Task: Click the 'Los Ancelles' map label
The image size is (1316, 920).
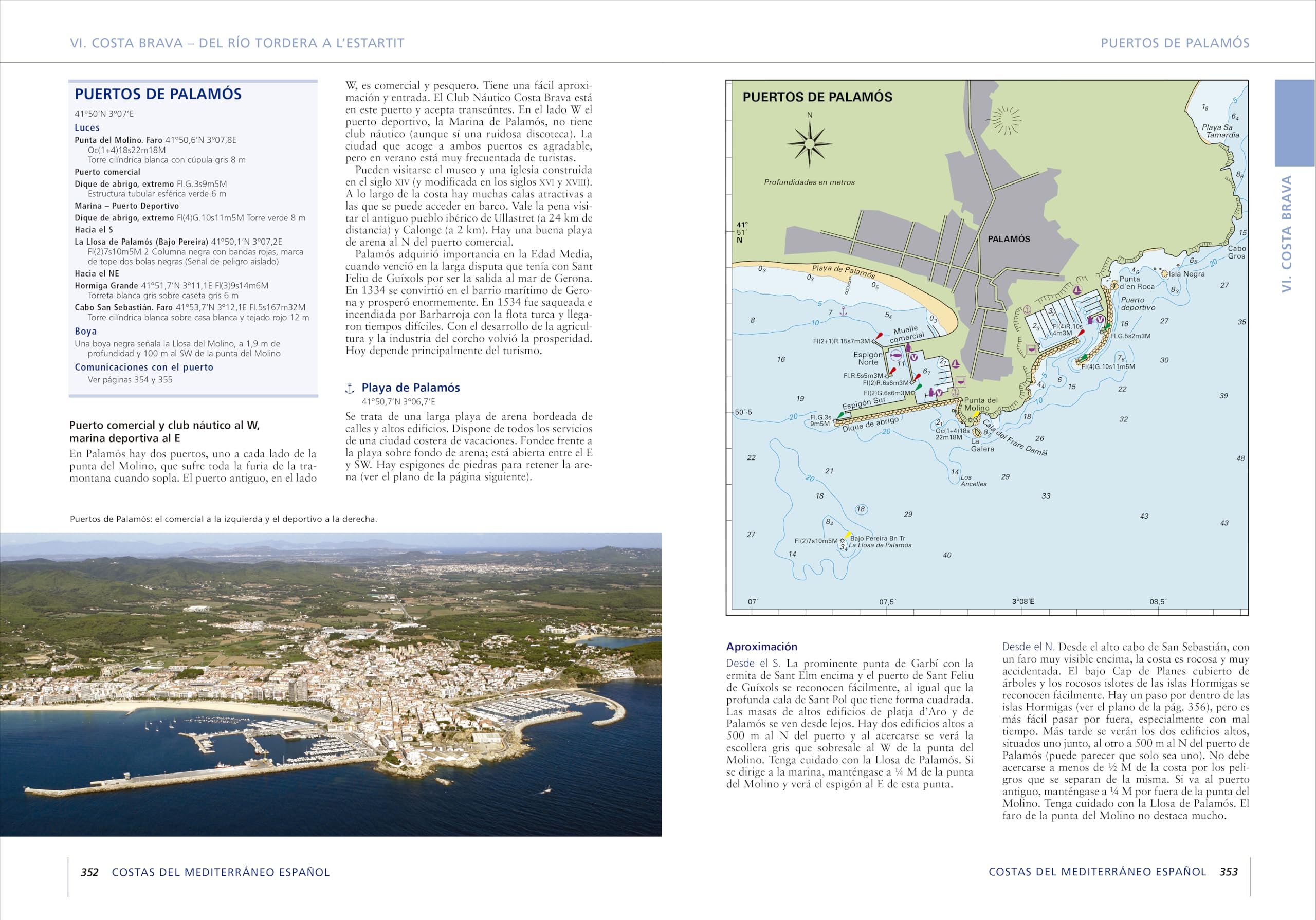Action: coord(974,481)
